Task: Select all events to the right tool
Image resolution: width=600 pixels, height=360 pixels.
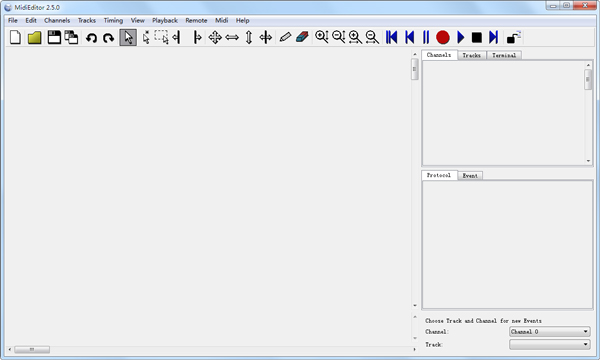Action: pyautogui.click(x=197, y=37)
